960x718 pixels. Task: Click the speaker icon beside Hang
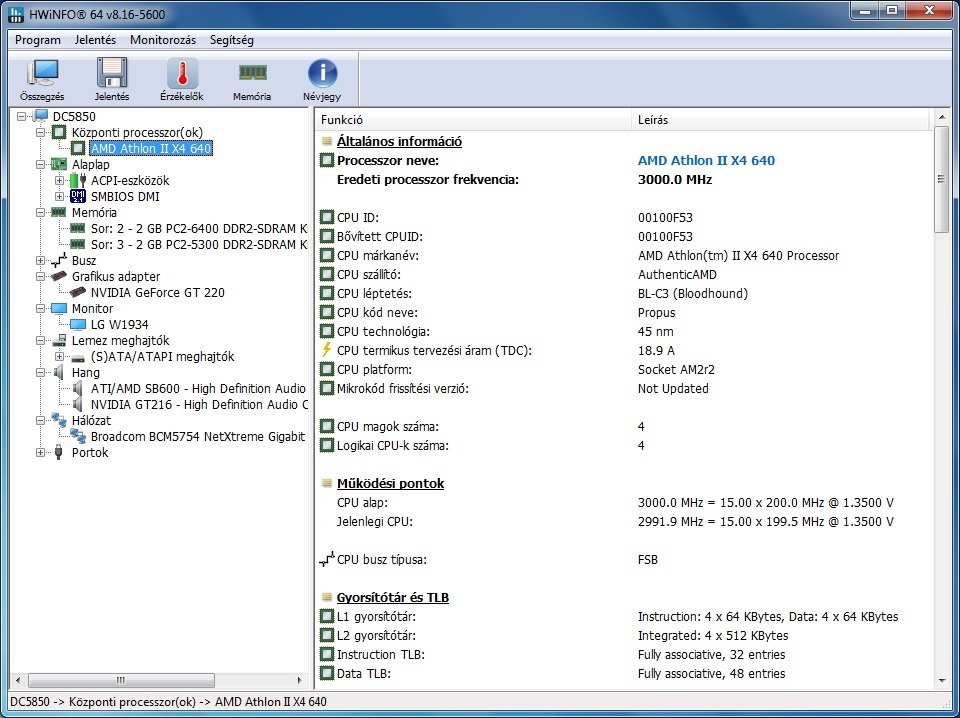click(x=59, y=372)
